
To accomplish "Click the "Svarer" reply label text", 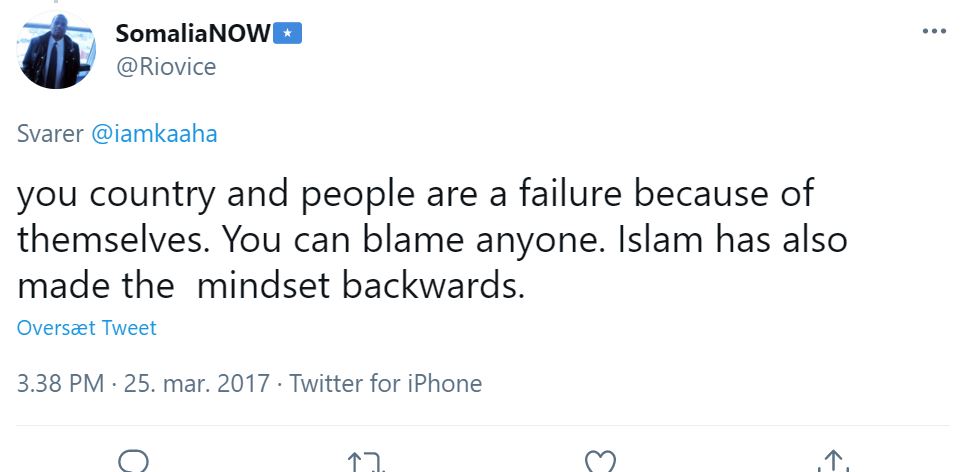I will point(50,134).
